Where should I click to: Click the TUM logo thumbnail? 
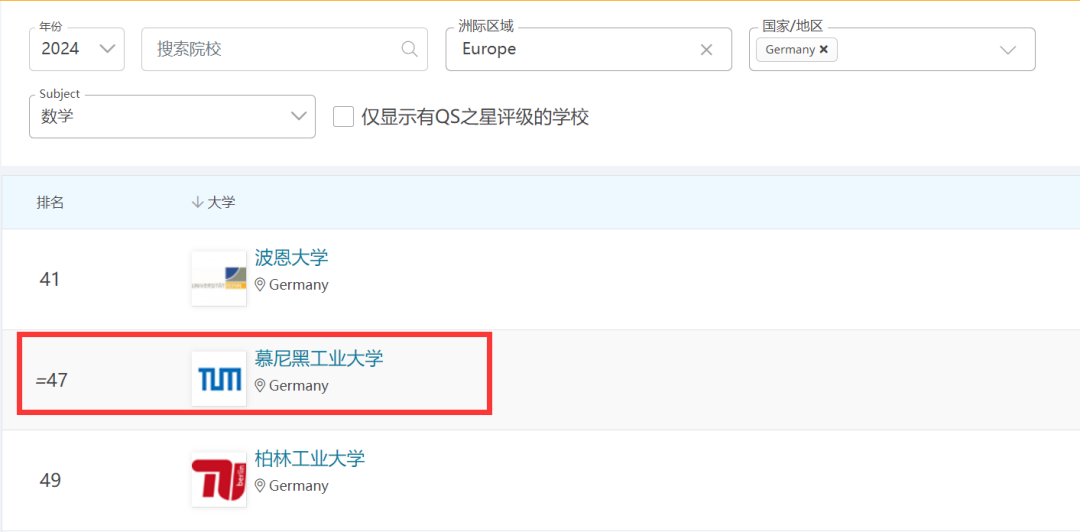click(219, 379)
